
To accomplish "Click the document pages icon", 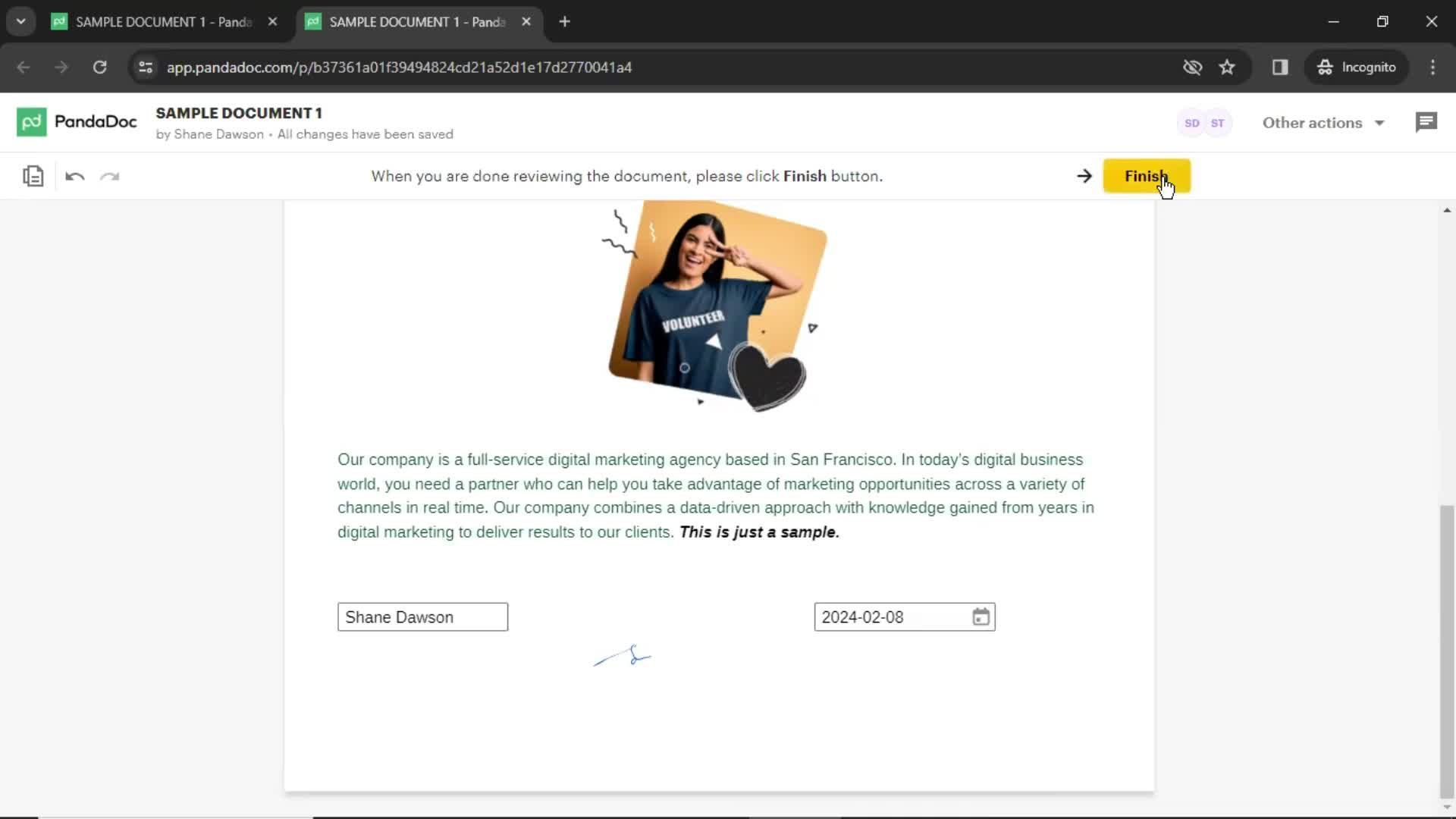I will click(33, 176).
